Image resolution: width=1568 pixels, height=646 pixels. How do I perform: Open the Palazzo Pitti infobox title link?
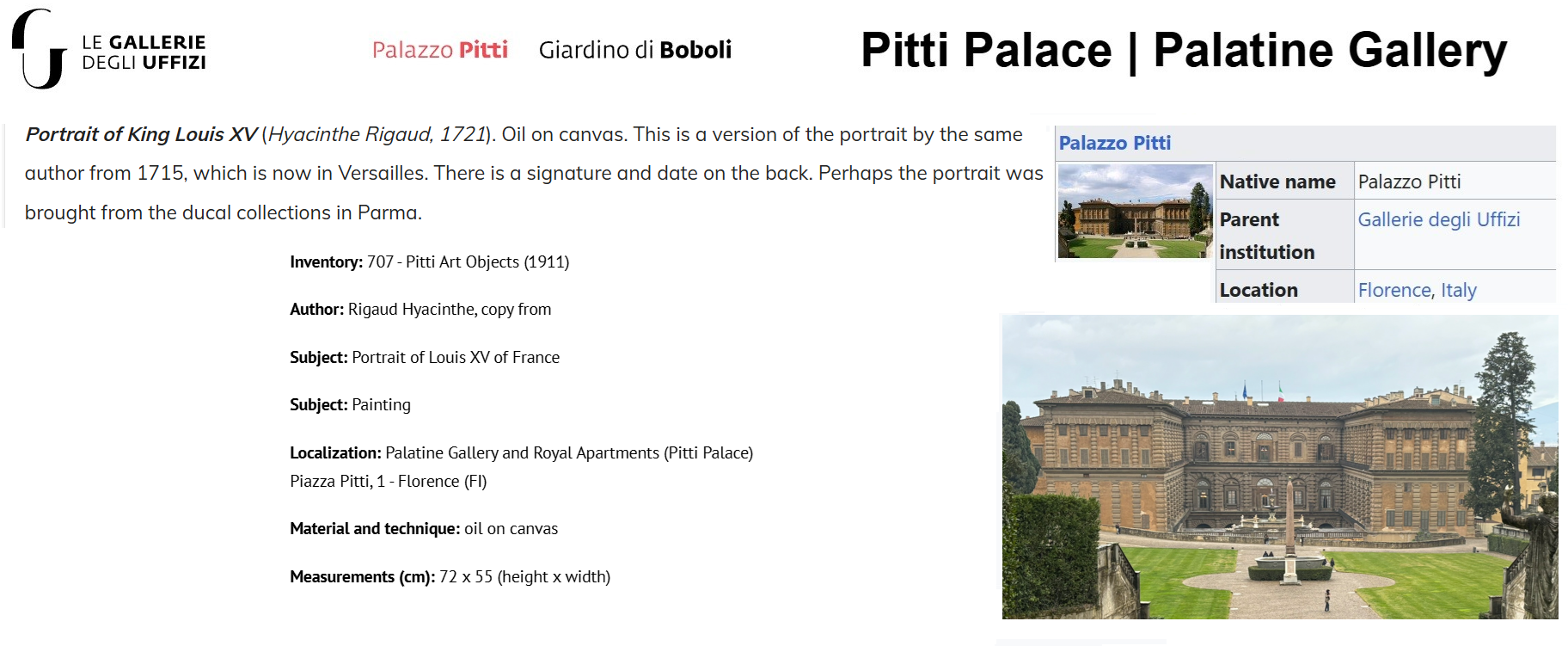coord(1114,144)
